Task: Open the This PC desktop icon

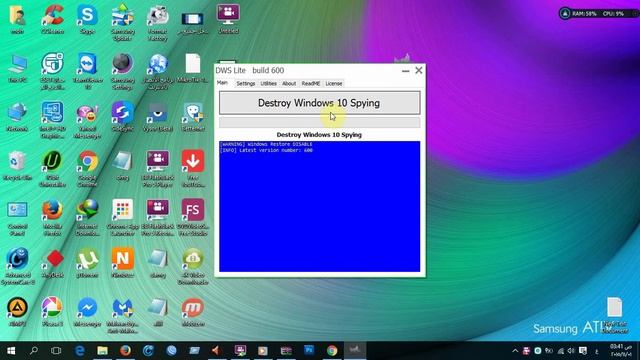Action: pyautogui.click(x=17, y=68)
